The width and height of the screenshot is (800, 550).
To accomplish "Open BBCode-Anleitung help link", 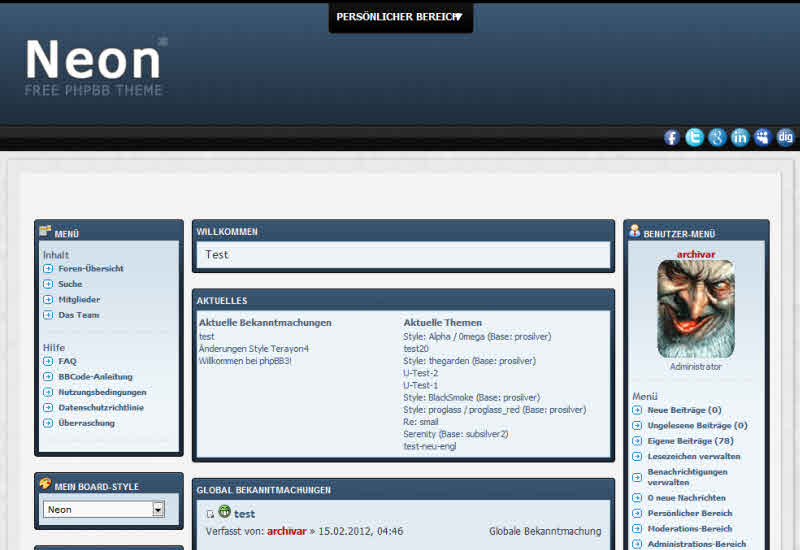I will tap(95, 377).
